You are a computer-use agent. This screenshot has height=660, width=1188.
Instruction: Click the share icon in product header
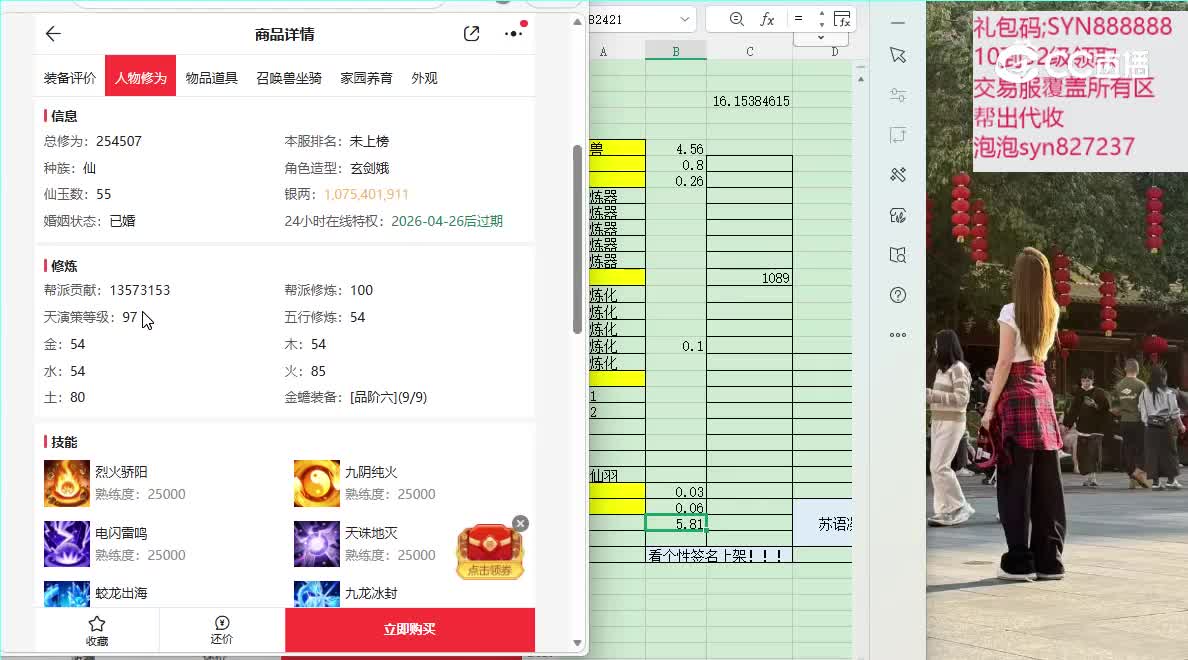click(472, 34)
